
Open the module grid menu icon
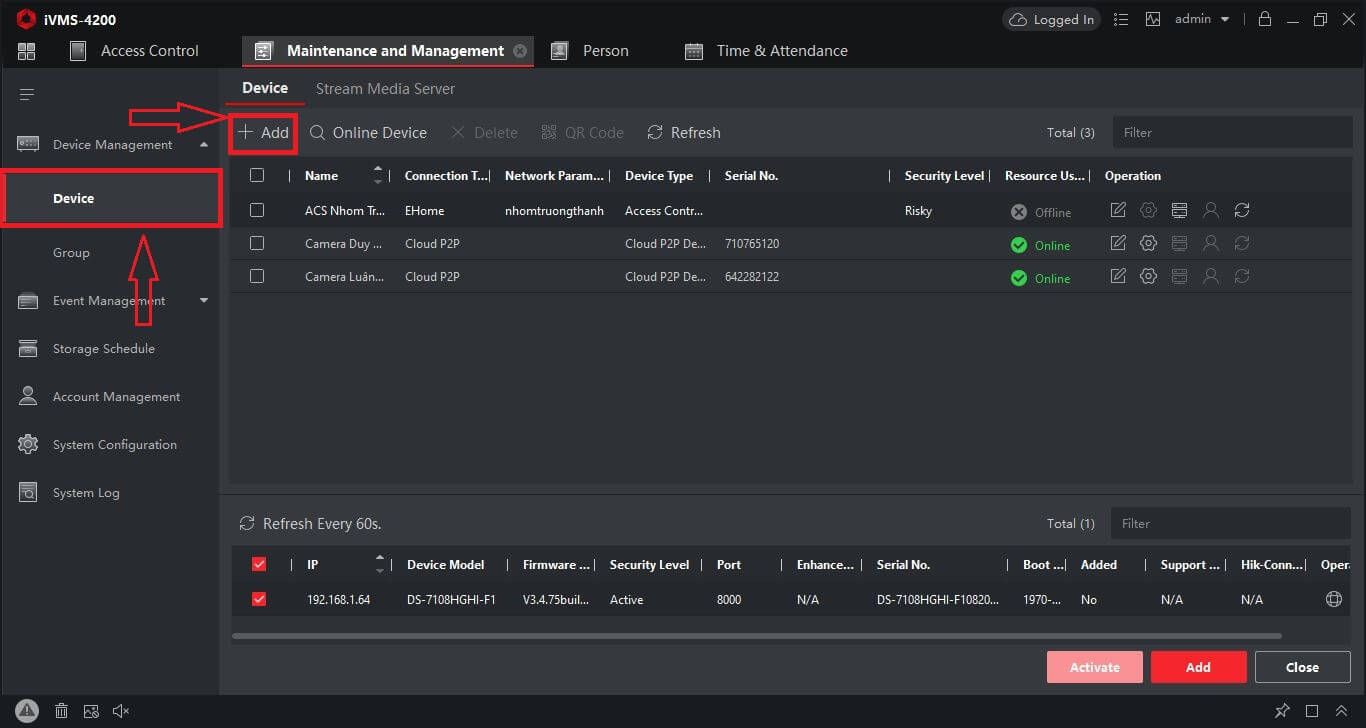click(27, 51)
